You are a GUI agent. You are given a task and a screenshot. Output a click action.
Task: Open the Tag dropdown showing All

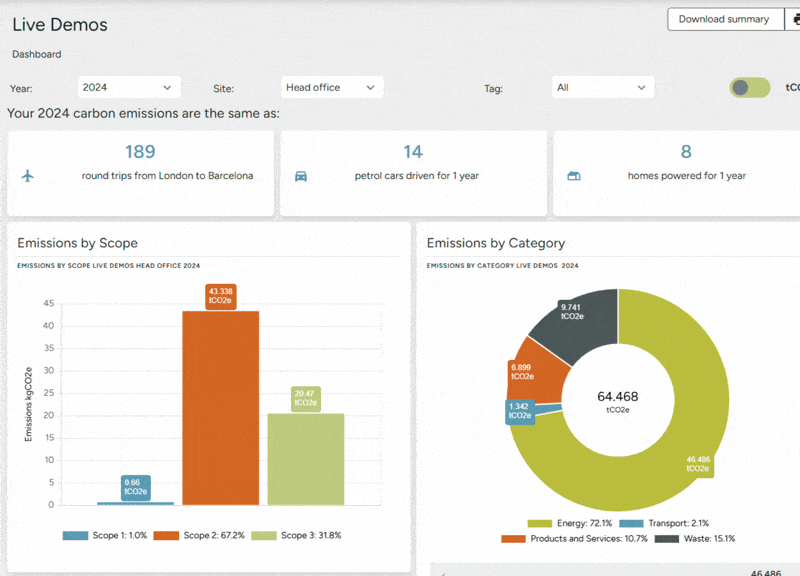(603, 87)
